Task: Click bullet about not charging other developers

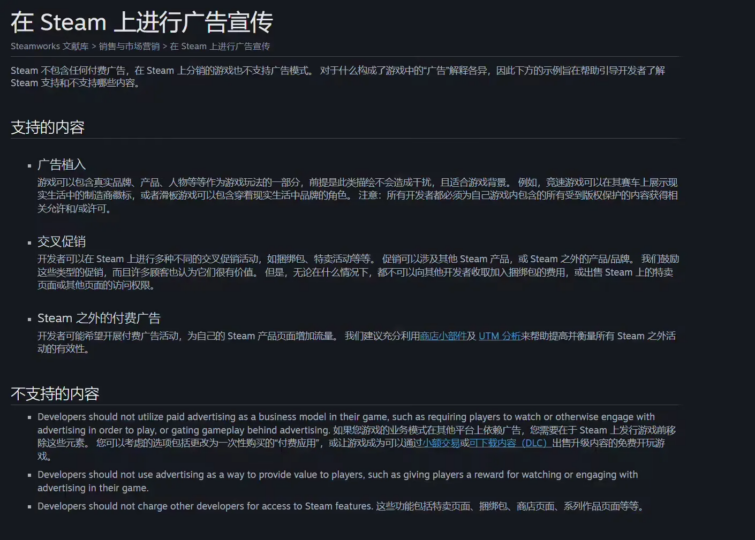Action: coord(340,506)
